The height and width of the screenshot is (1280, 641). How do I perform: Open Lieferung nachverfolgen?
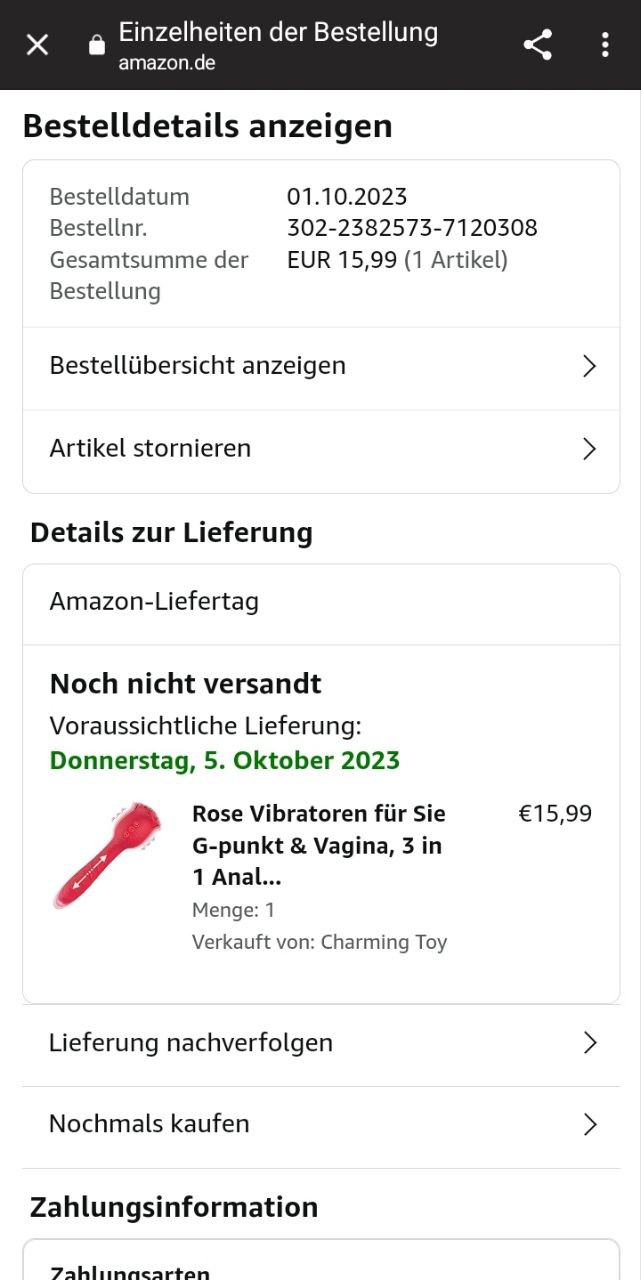coord(191,1043)
